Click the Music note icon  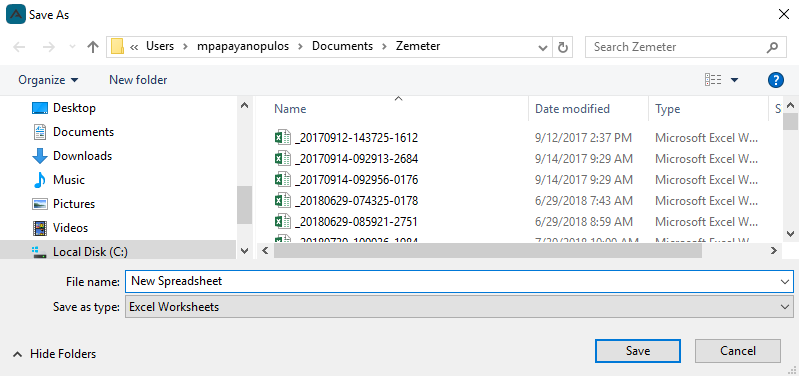[x=40, y=180]
